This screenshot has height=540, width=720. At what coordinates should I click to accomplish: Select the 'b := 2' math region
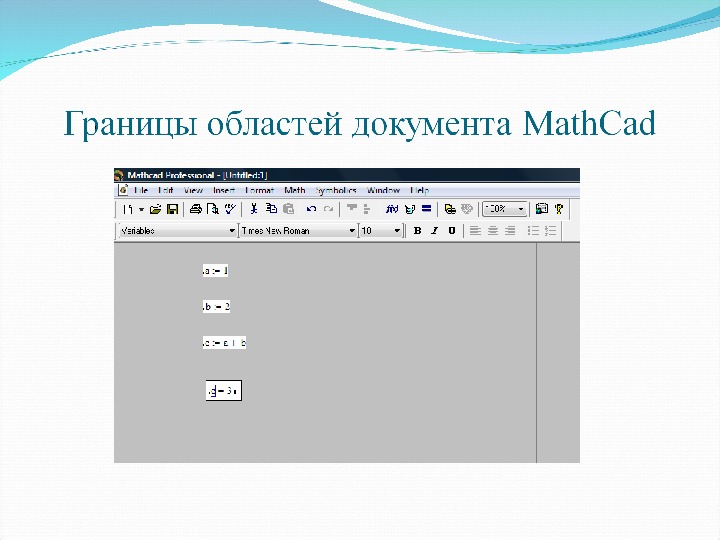(216, 307)
